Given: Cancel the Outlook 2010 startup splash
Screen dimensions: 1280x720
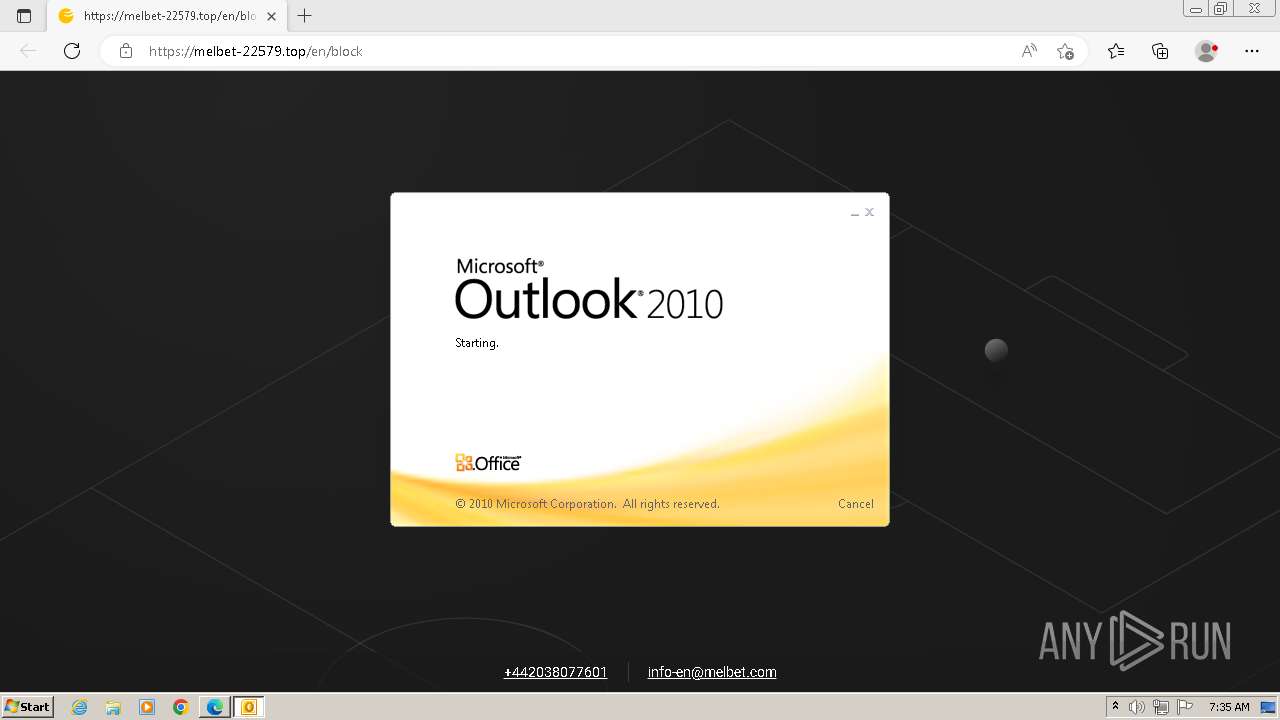Looking at the screenshot, I should [855, 504].
